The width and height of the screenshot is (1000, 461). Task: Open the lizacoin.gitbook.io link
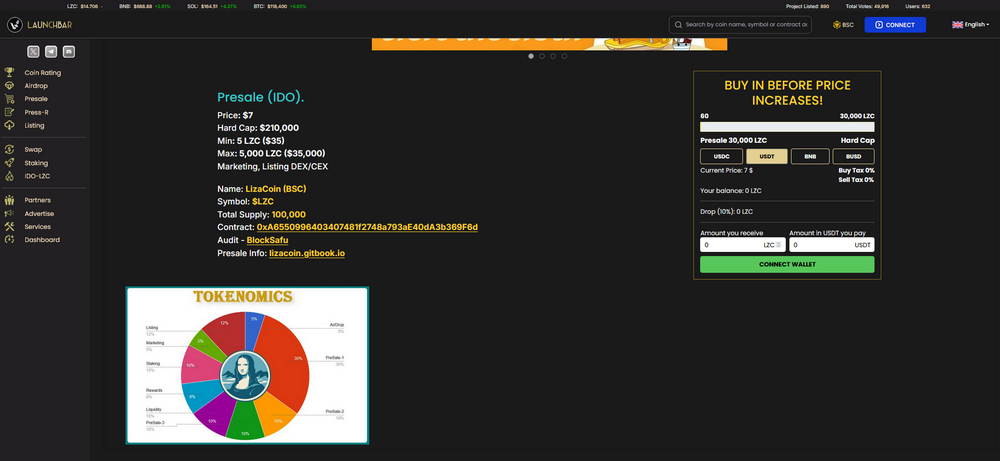pyautogui.click(x=306, y=254)
